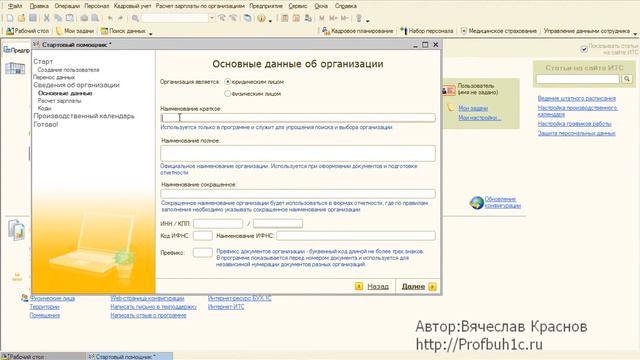Click the Help info icon in toolbar

(261, 18)
